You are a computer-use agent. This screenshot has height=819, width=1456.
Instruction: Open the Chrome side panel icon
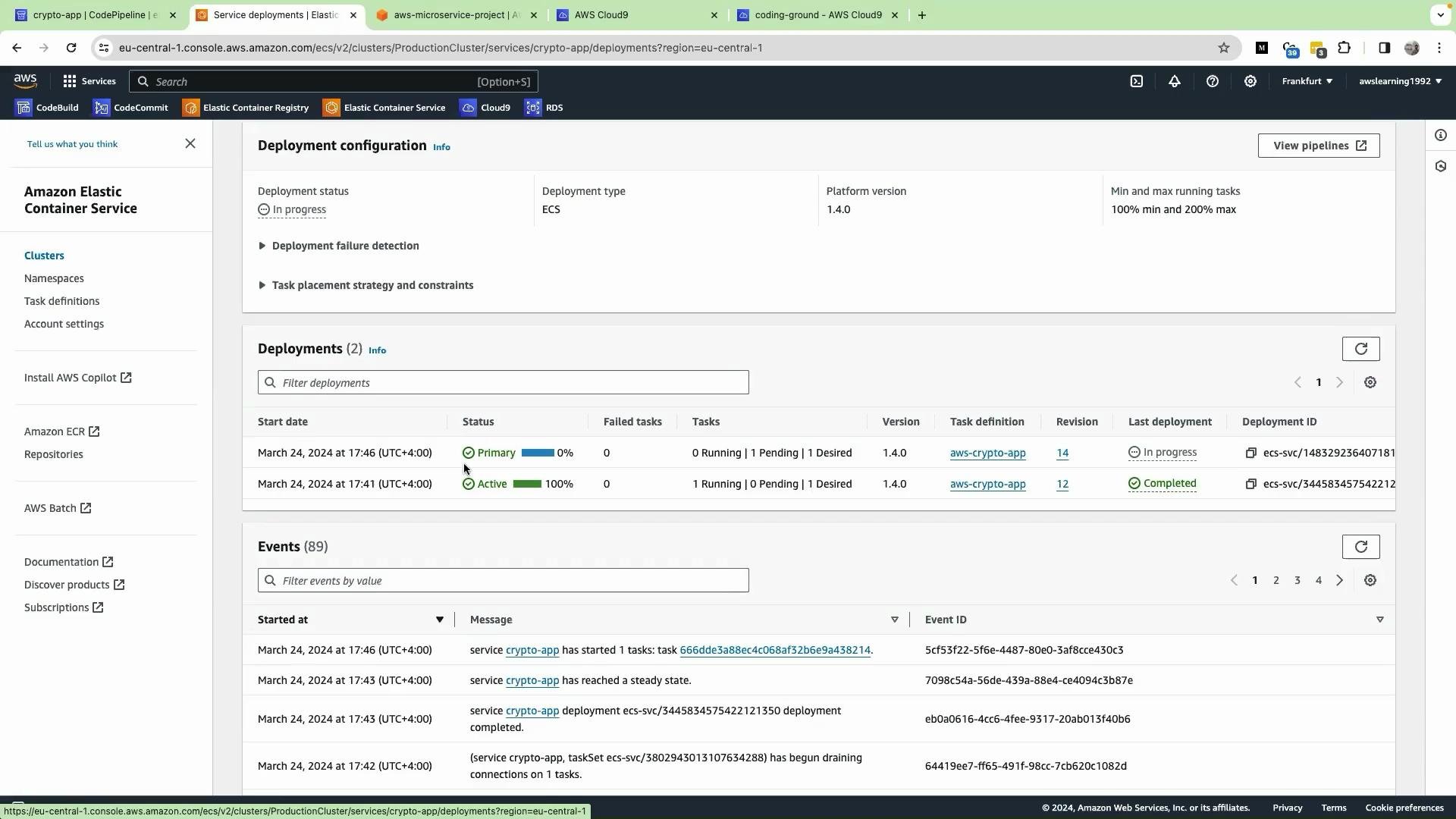tap(1385, 48)
